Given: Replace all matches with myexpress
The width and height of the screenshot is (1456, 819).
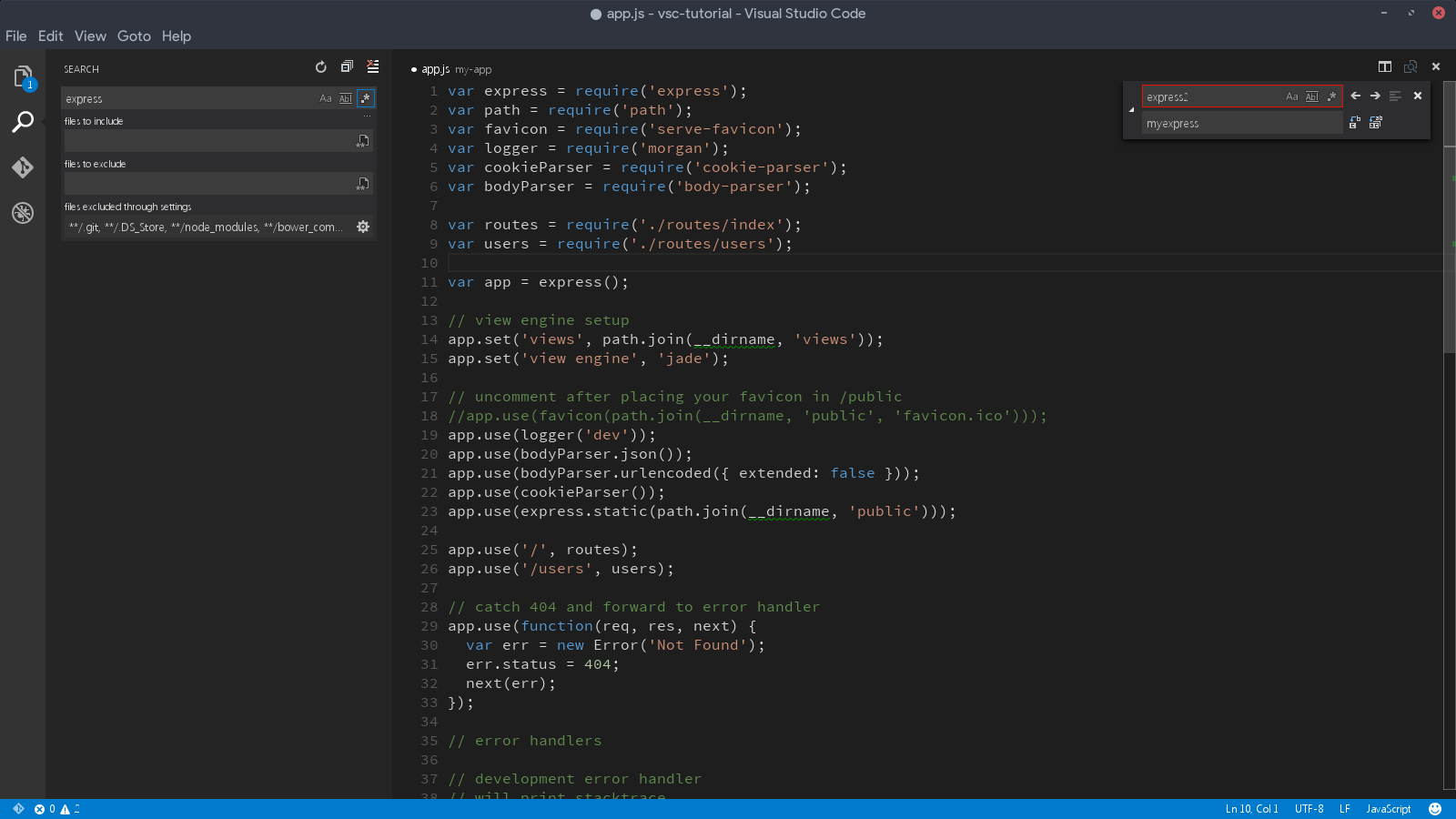Looking at the screenshot, I should [x=1376, y=122].
